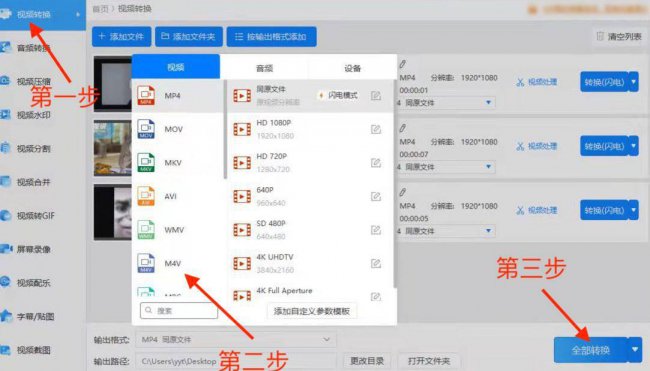Screen dimensions: 650x371
Task: Switch to the 音频 format tab
Action: pos(264,68)
